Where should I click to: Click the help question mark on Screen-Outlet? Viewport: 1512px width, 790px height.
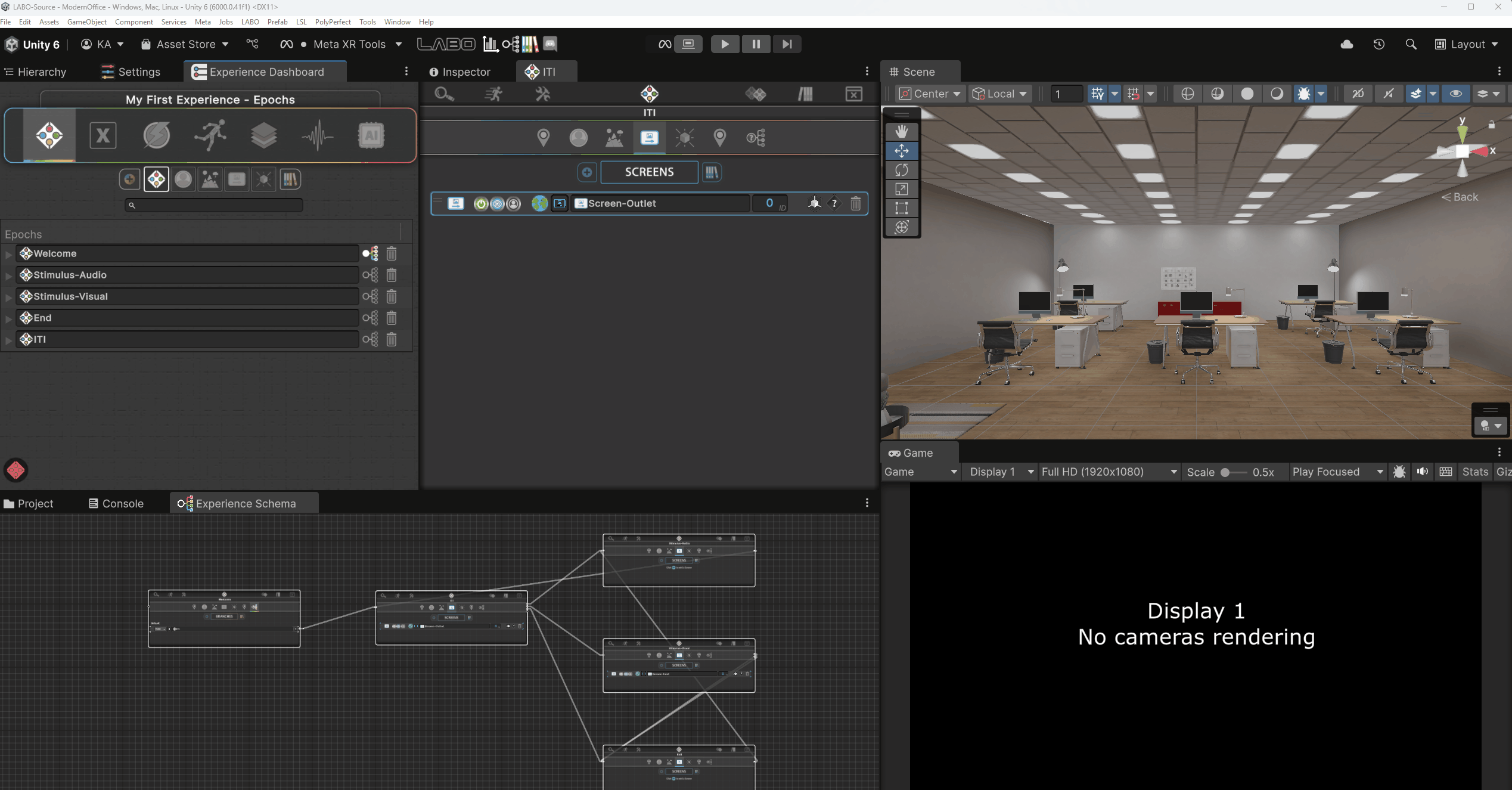(834, 203)
